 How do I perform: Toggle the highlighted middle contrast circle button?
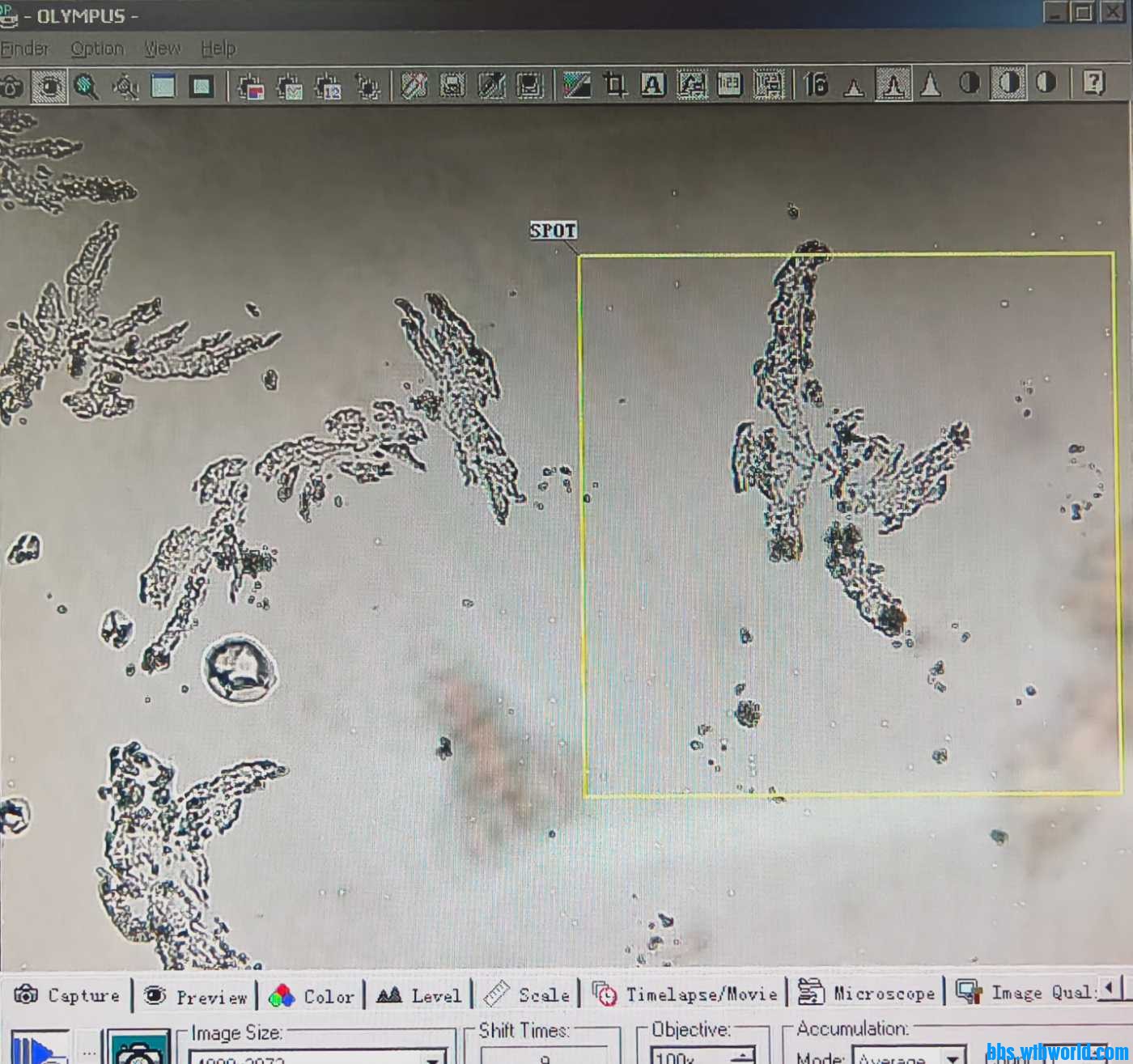click(1008, 83)
